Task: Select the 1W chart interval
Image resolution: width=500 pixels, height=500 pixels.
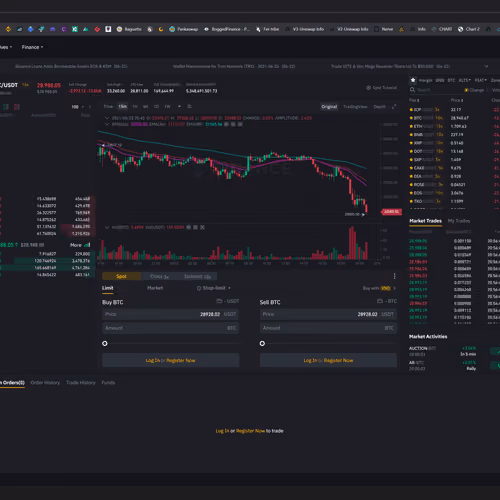Action: (x=168, y=107)
